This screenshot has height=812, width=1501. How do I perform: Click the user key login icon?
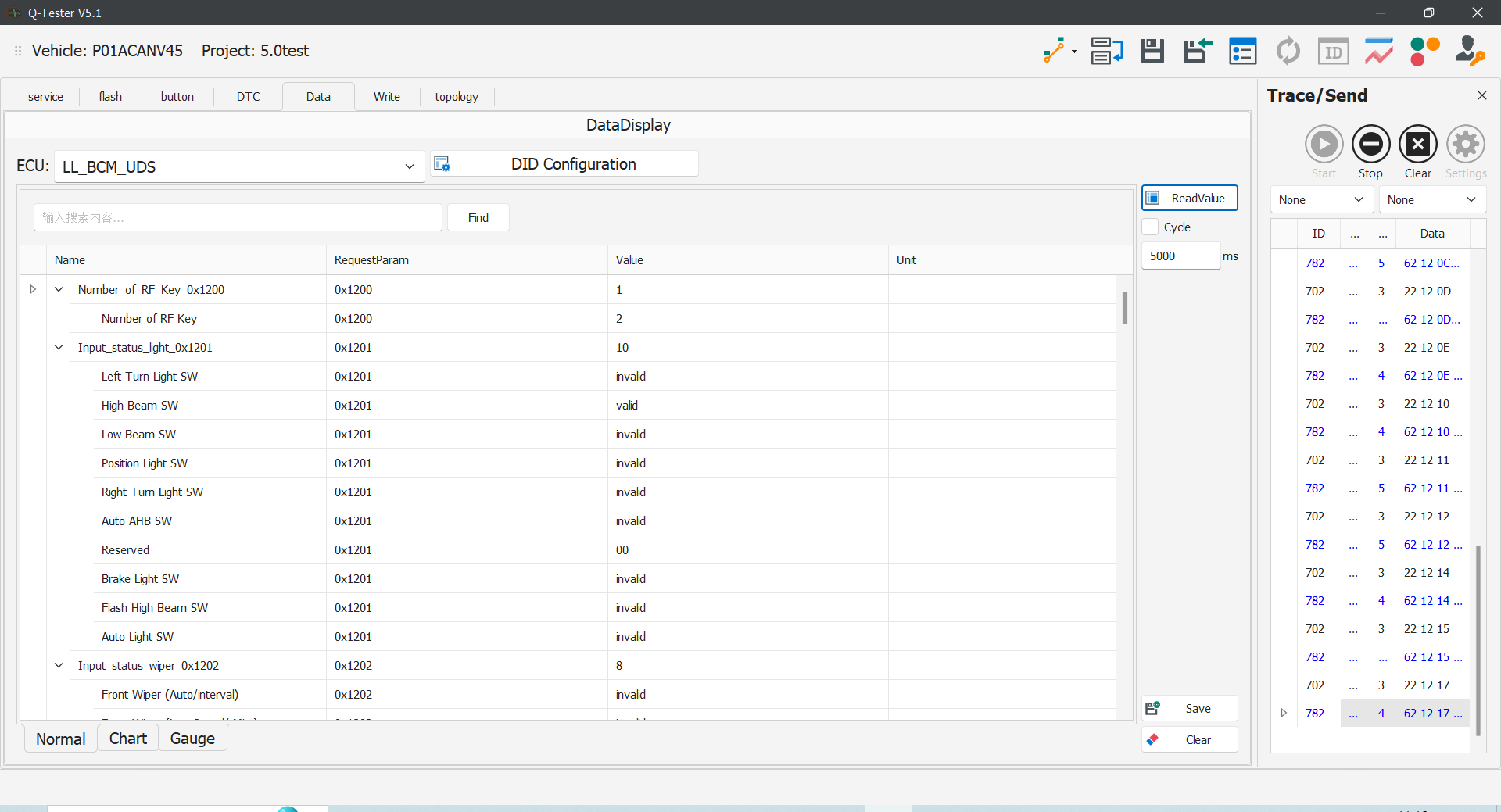tap(1470, 52)
